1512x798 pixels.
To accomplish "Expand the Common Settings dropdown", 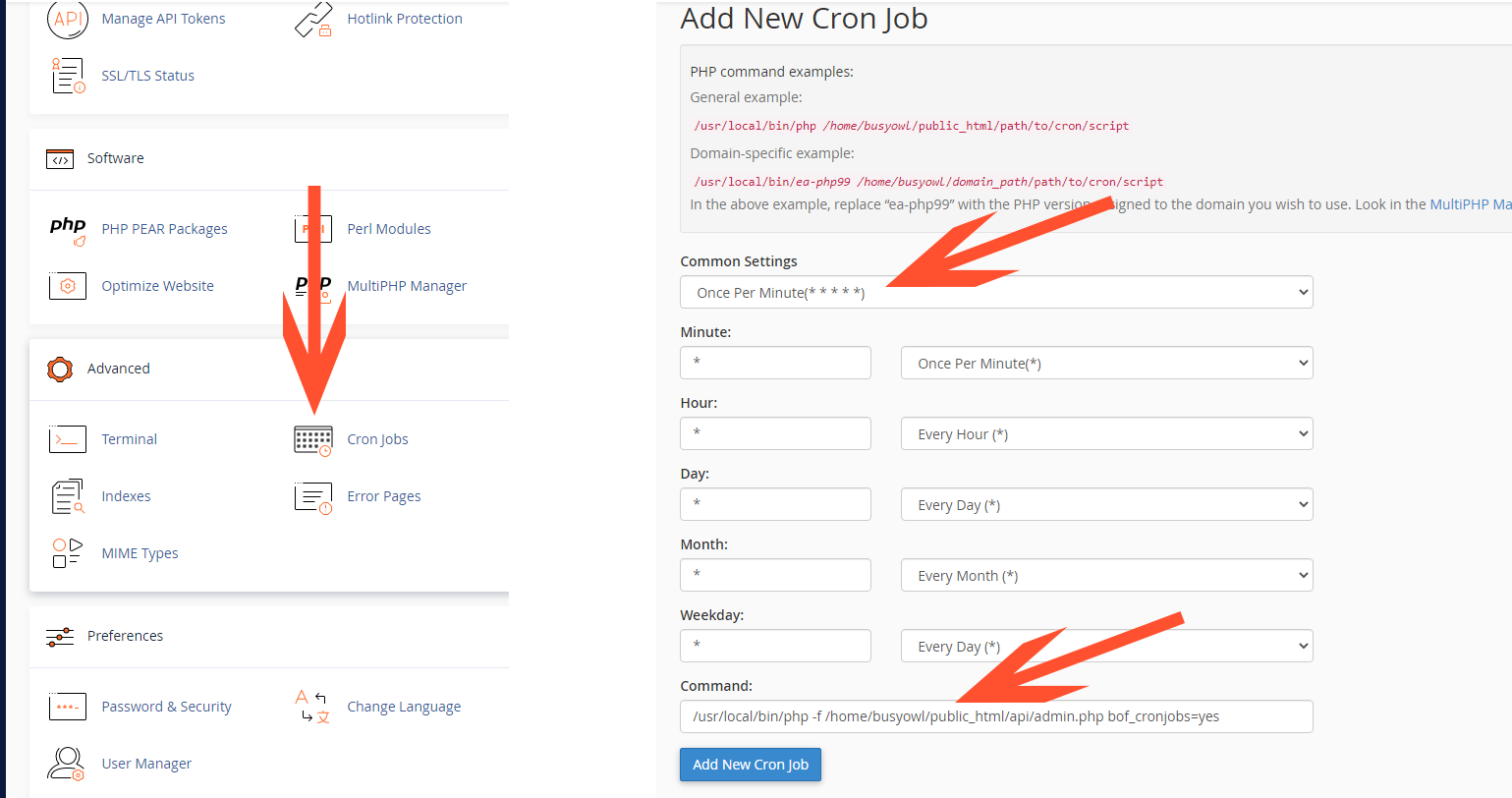I will tap(996, 292).
